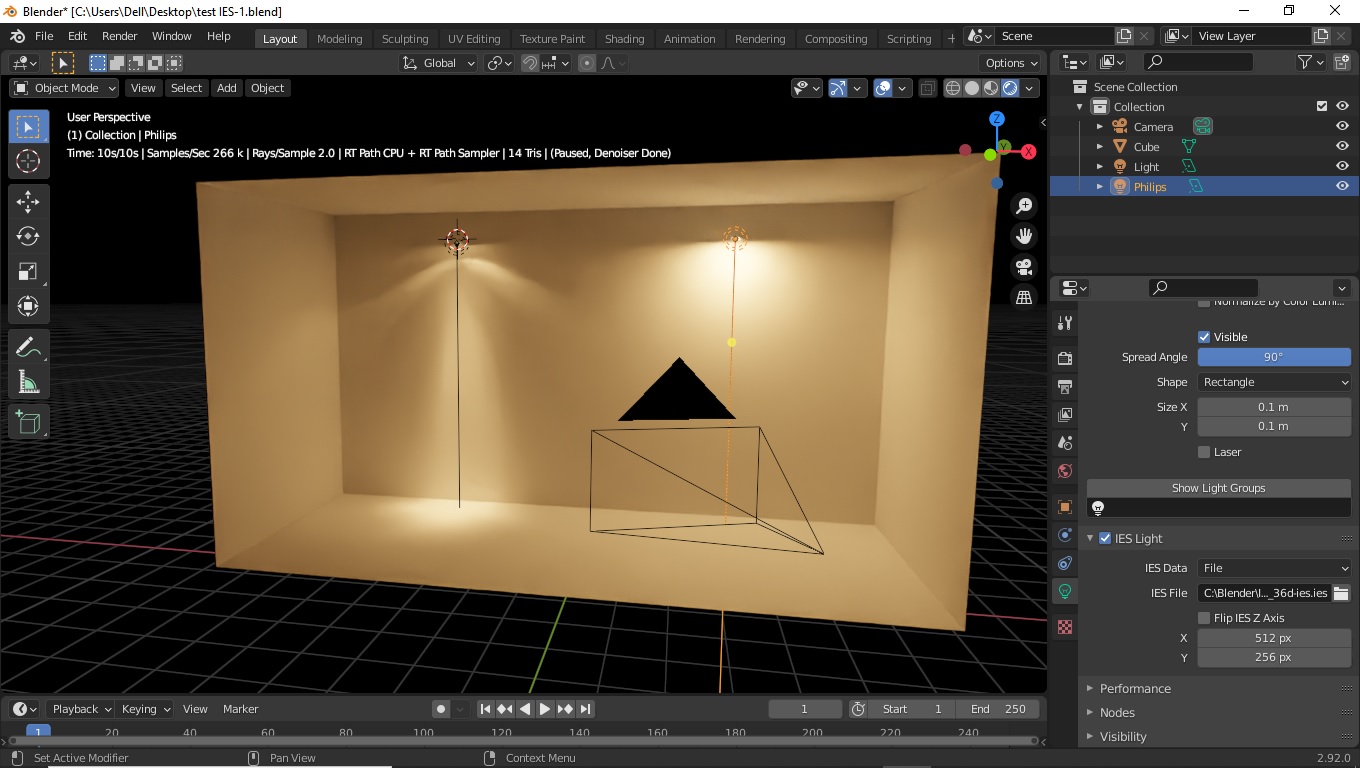This screenshot has width=1360, height=768.
Task: Switch to perspective/orthographic grid icon
Action: [1024, 297]
